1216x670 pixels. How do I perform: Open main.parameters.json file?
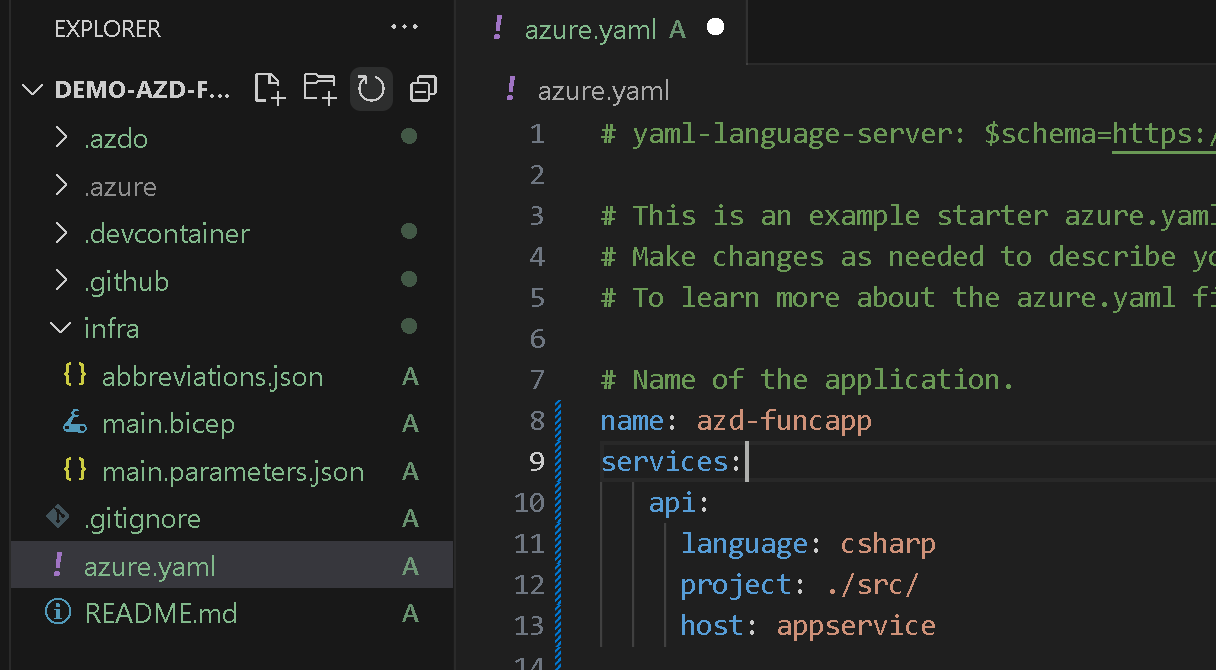232,472
